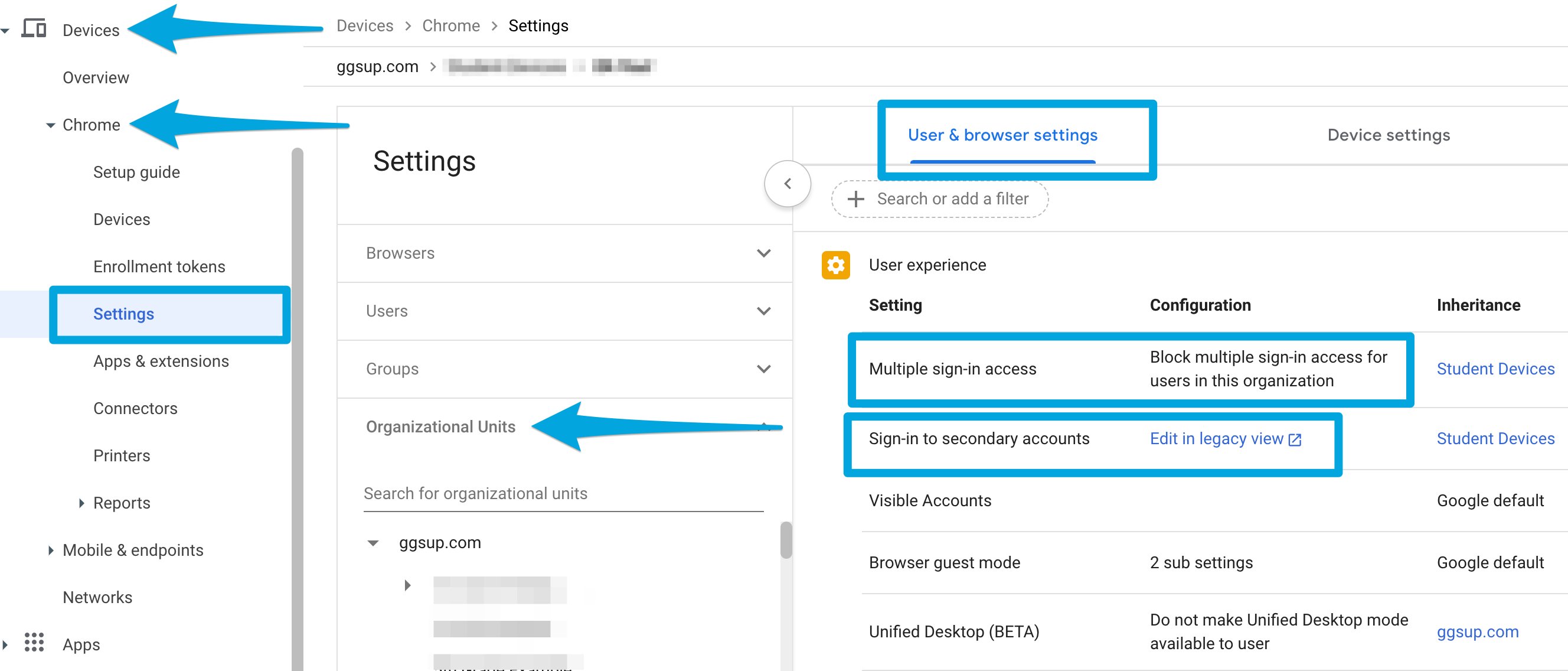This screenshot has height=671, width=1568.
Task: Click the Block multiple sign-in access configuration text
Action: click(1268, 369)
